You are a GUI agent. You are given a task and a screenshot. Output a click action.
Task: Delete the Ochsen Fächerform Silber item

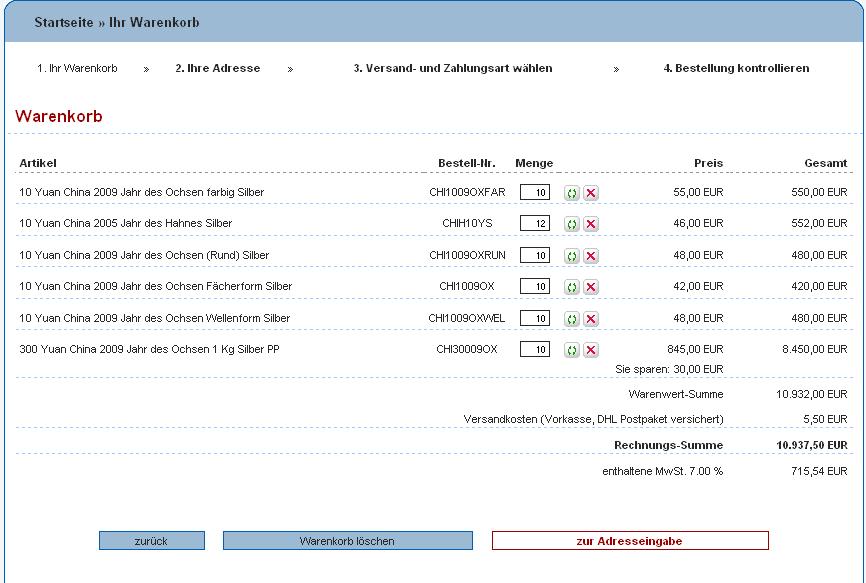(x=590, y=287)
